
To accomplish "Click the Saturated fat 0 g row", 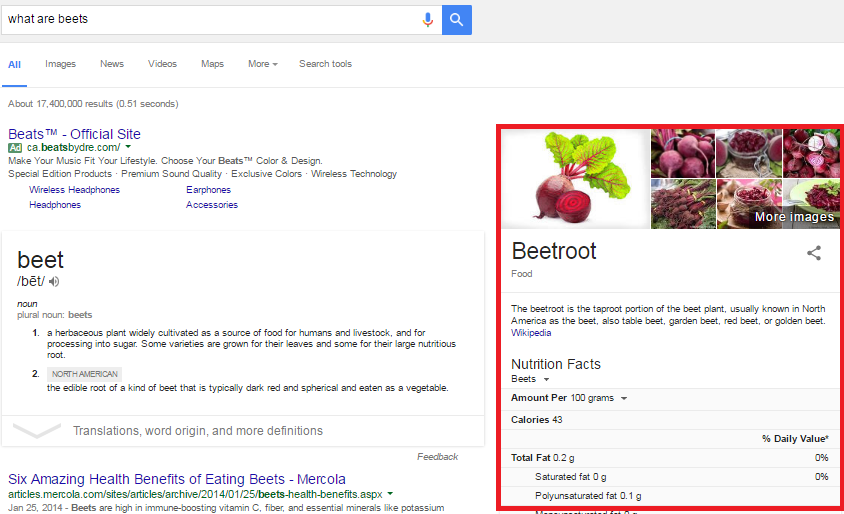I will tap(671, 477).
